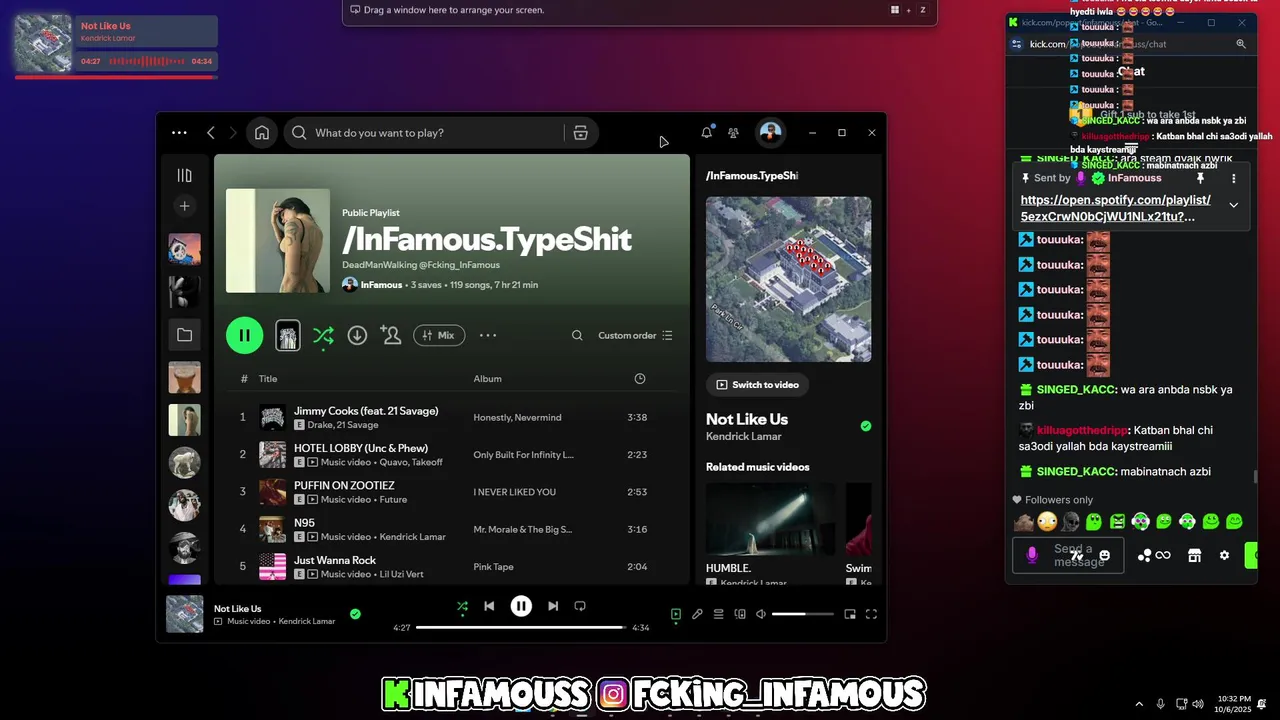
Task: Create a new playlist with plus button
Action: (184, 206)
